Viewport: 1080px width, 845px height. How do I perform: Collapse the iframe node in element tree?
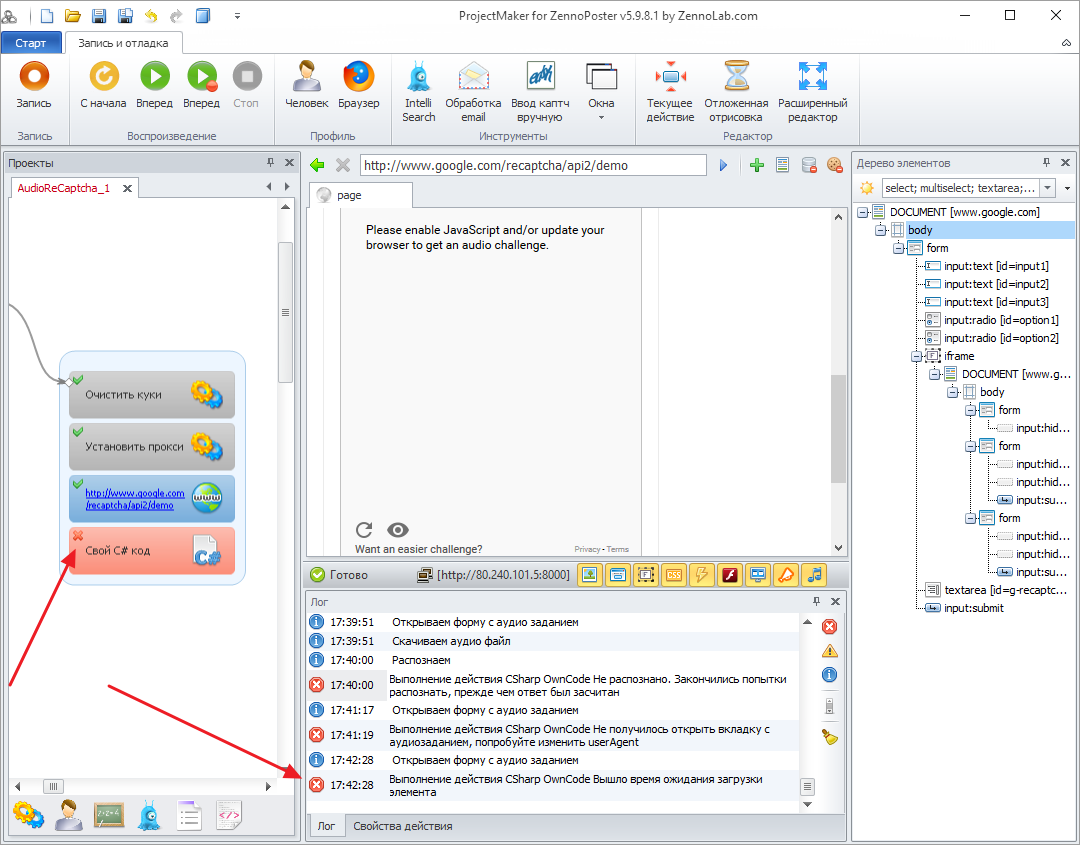coord(916,356)
